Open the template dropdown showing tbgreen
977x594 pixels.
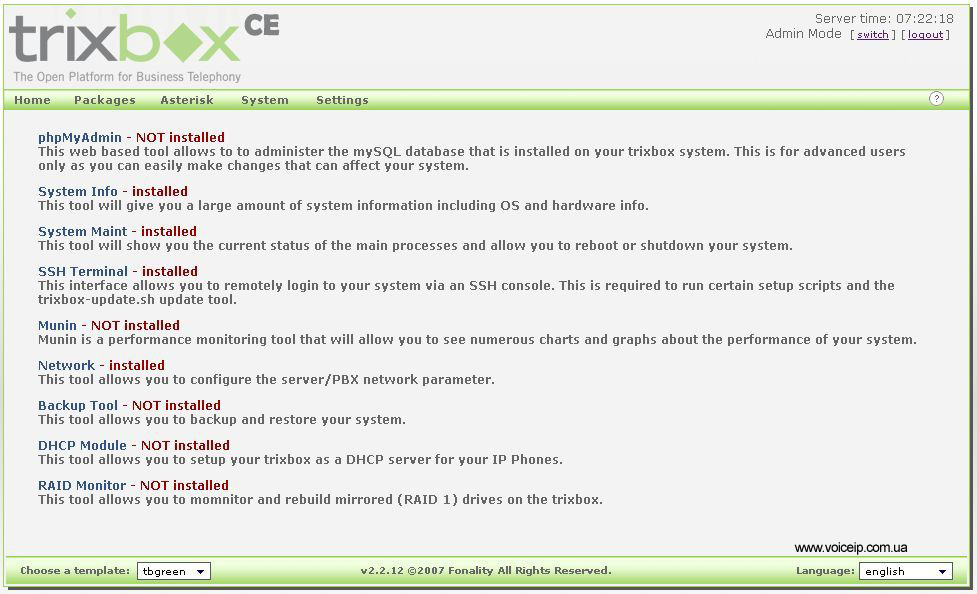[174, 571]
